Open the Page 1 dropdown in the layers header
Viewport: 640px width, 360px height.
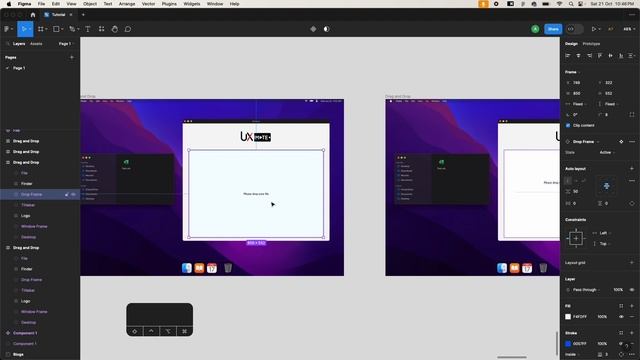click(x=66, y=44)
